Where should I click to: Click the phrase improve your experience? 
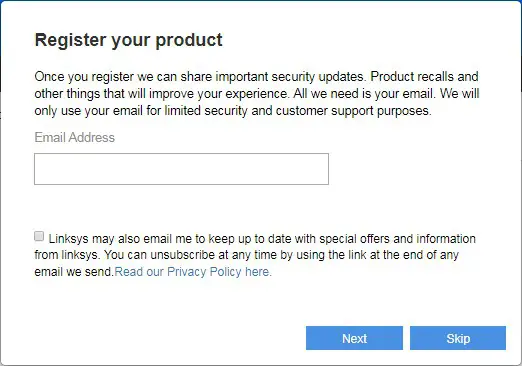(x=219, y=94)
